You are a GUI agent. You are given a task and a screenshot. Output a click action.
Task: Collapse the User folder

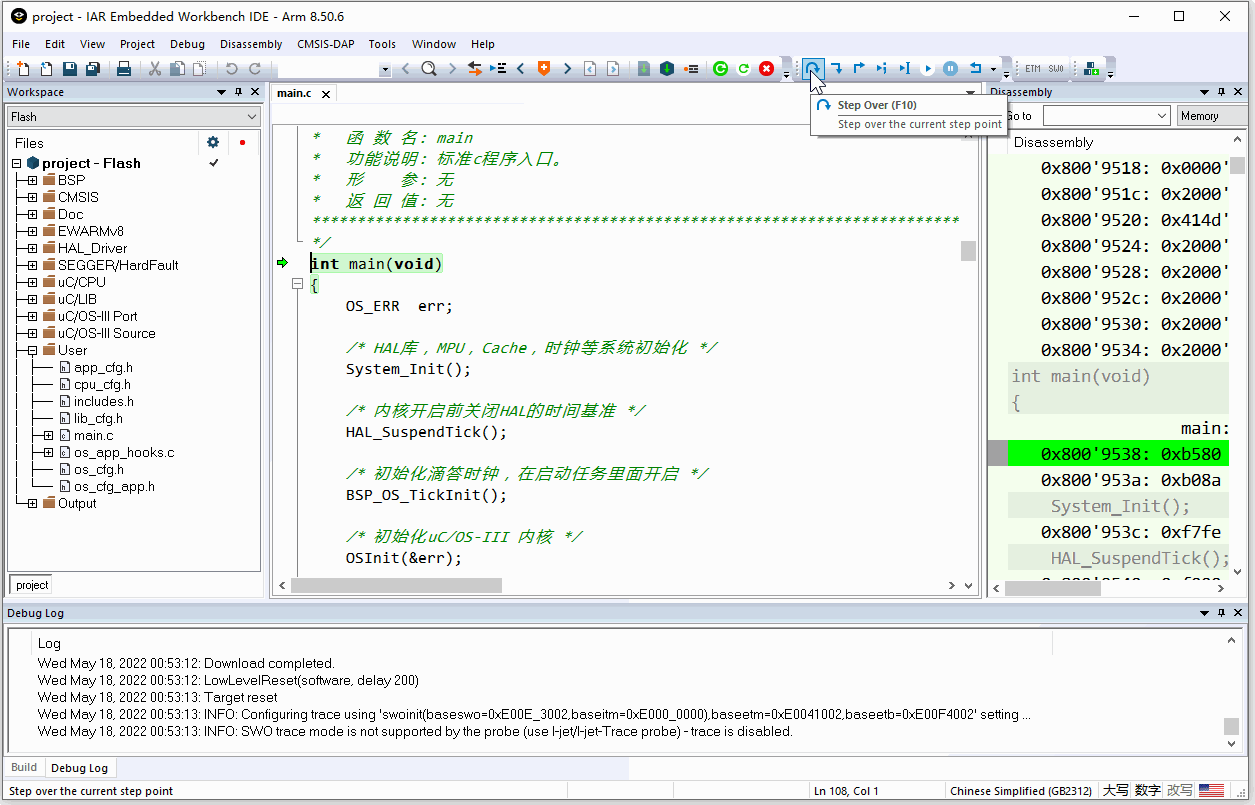(x=32, y=350)
